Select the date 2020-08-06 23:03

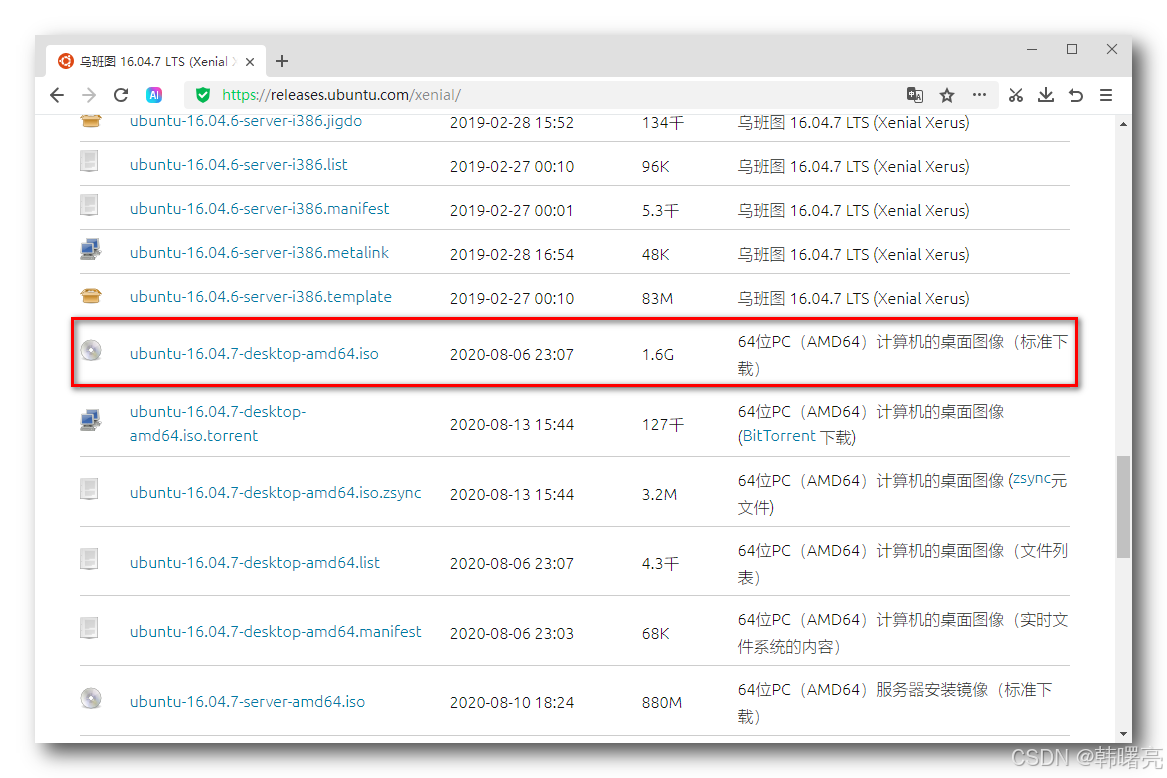511,634
